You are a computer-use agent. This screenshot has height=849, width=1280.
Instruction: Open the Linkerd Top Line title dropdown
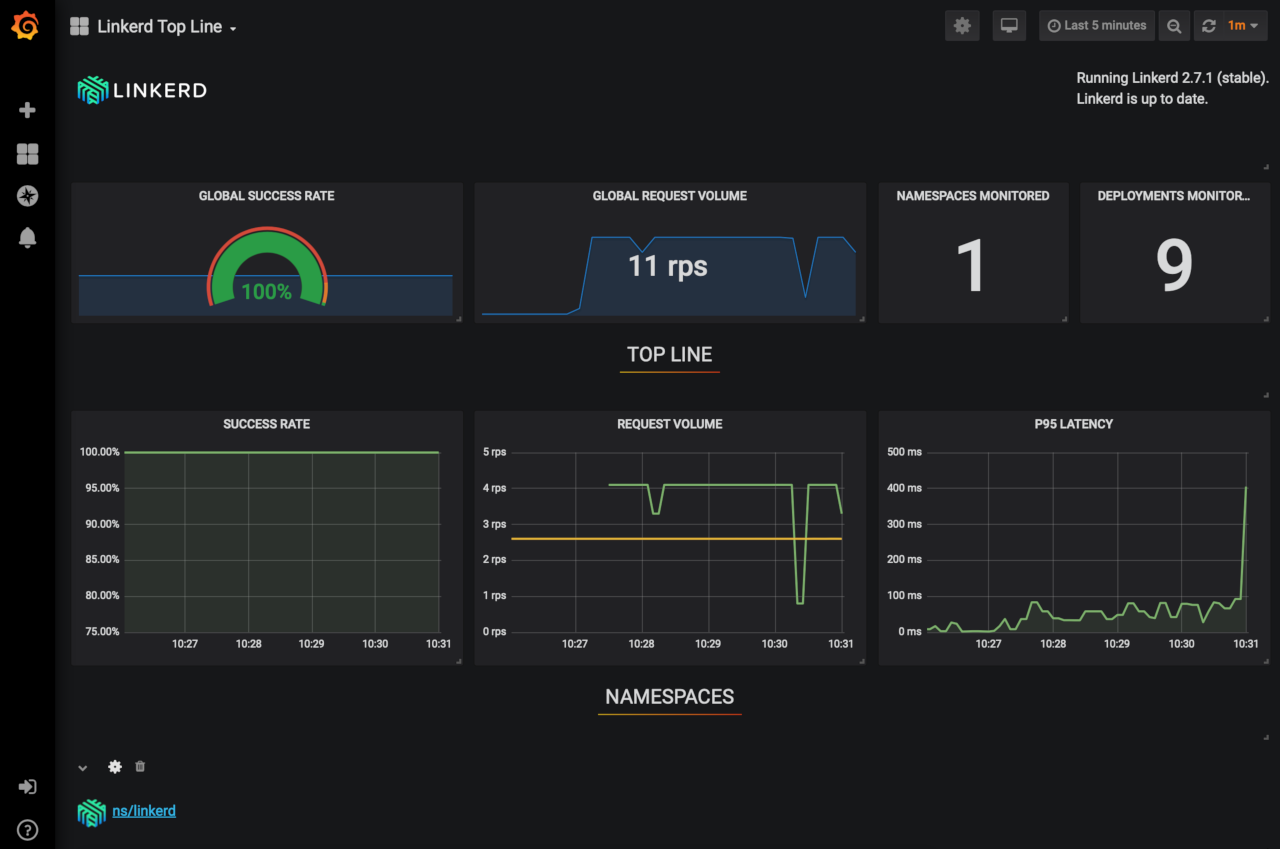(x=159, y=26)
